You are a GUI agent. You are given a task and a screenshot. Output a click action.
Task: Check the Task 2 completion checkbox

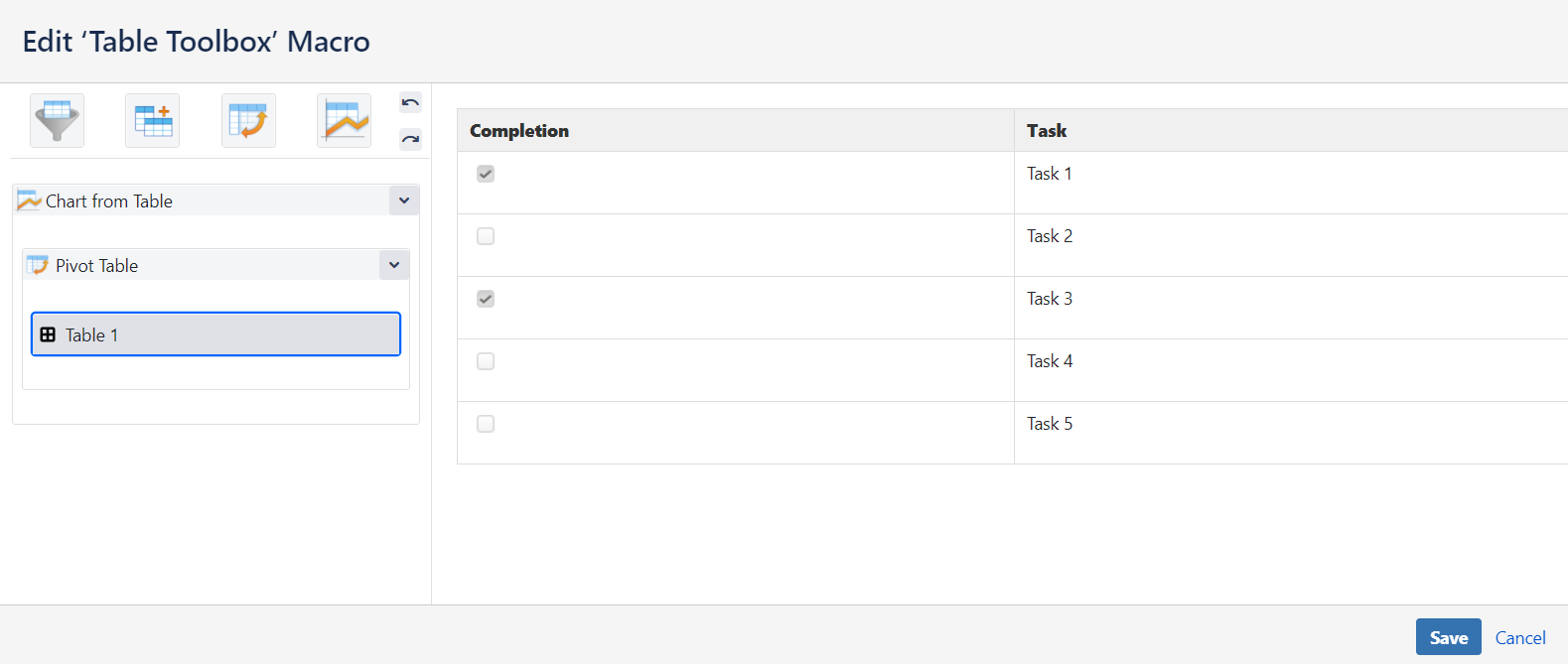point(485,235)
